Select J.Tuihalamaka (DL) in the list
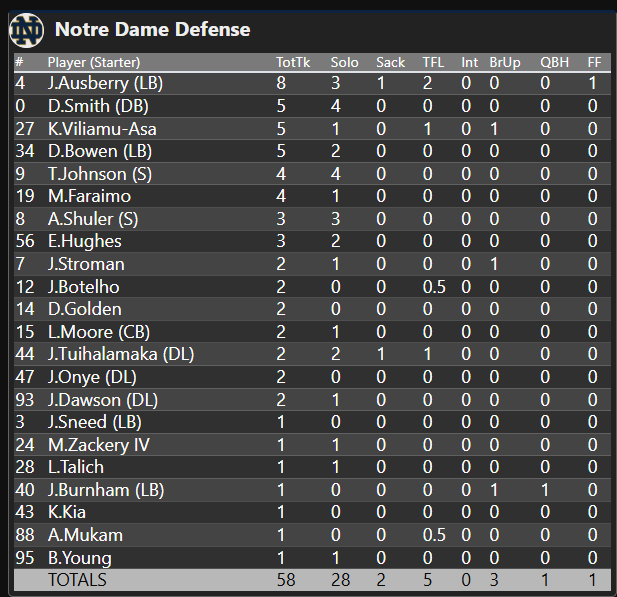The image size is (617, 597). (x=121, y=353)
